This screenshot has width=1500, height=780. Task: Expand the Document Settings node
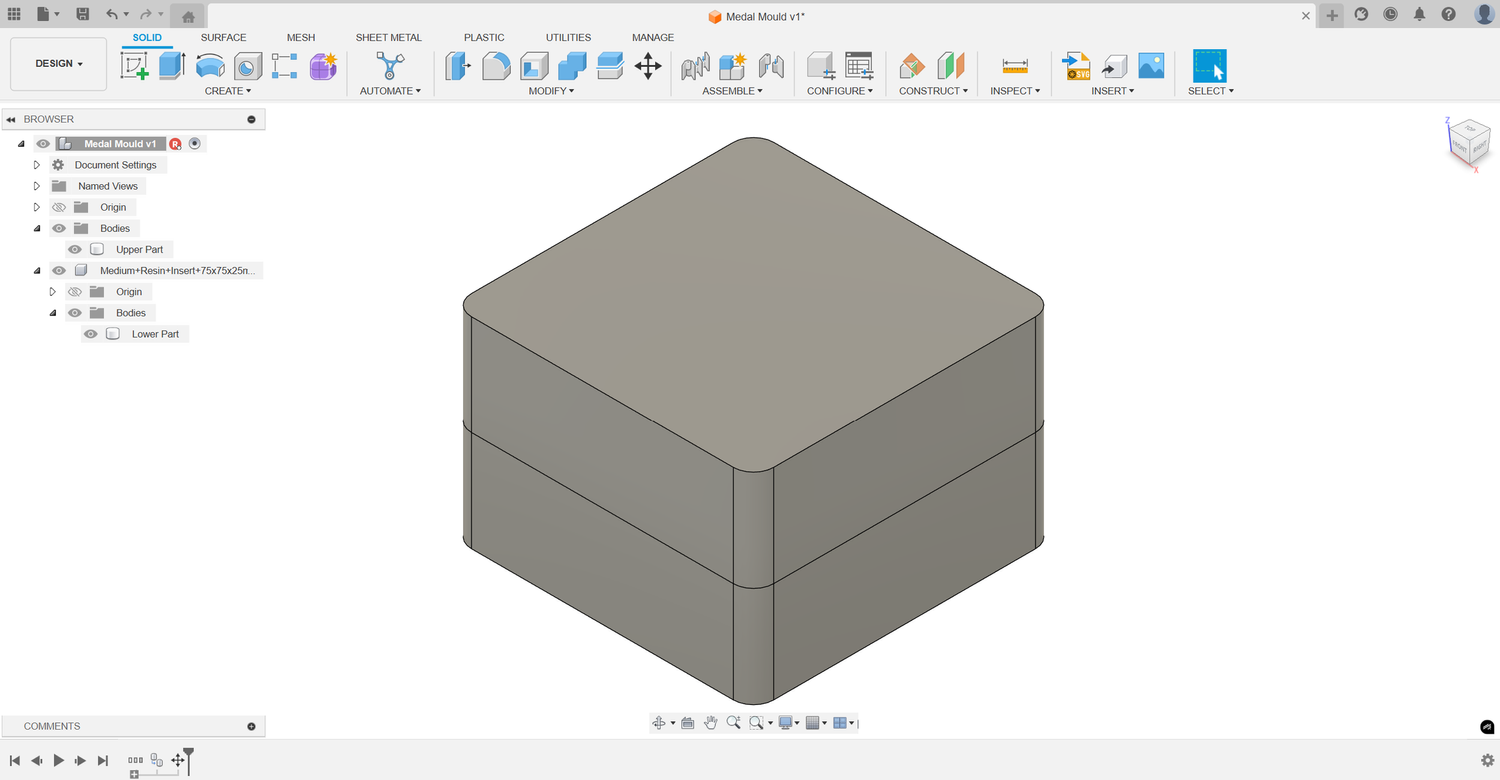(37, 165)
